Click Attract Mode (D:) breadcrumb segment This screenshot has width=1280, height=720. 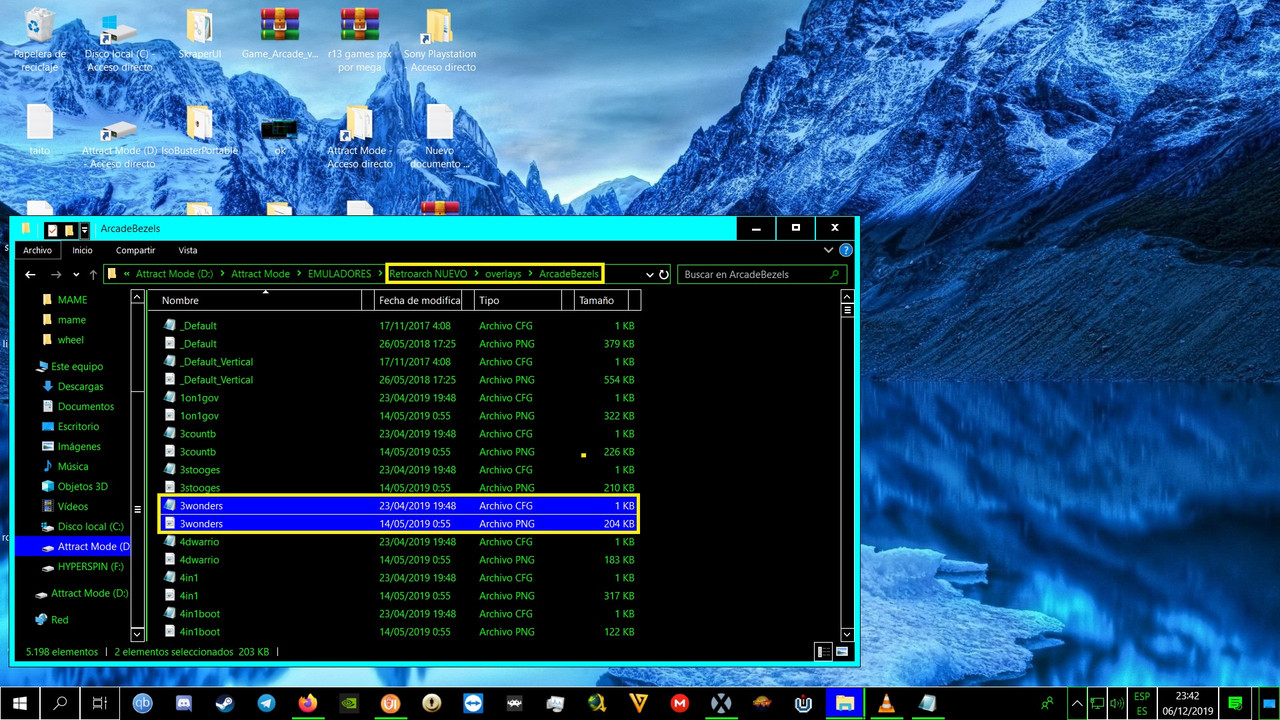174,274
